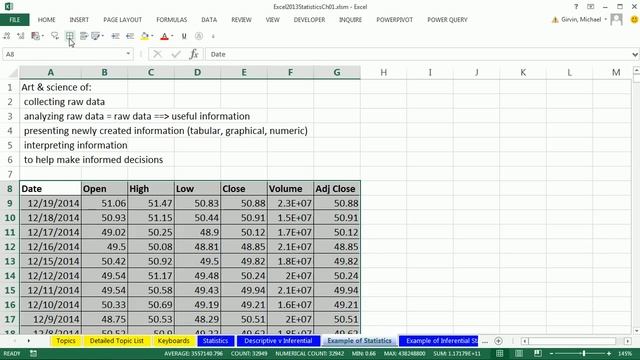
Task: Open Excel Help question mark icon
Action: (x=576, y=7)
